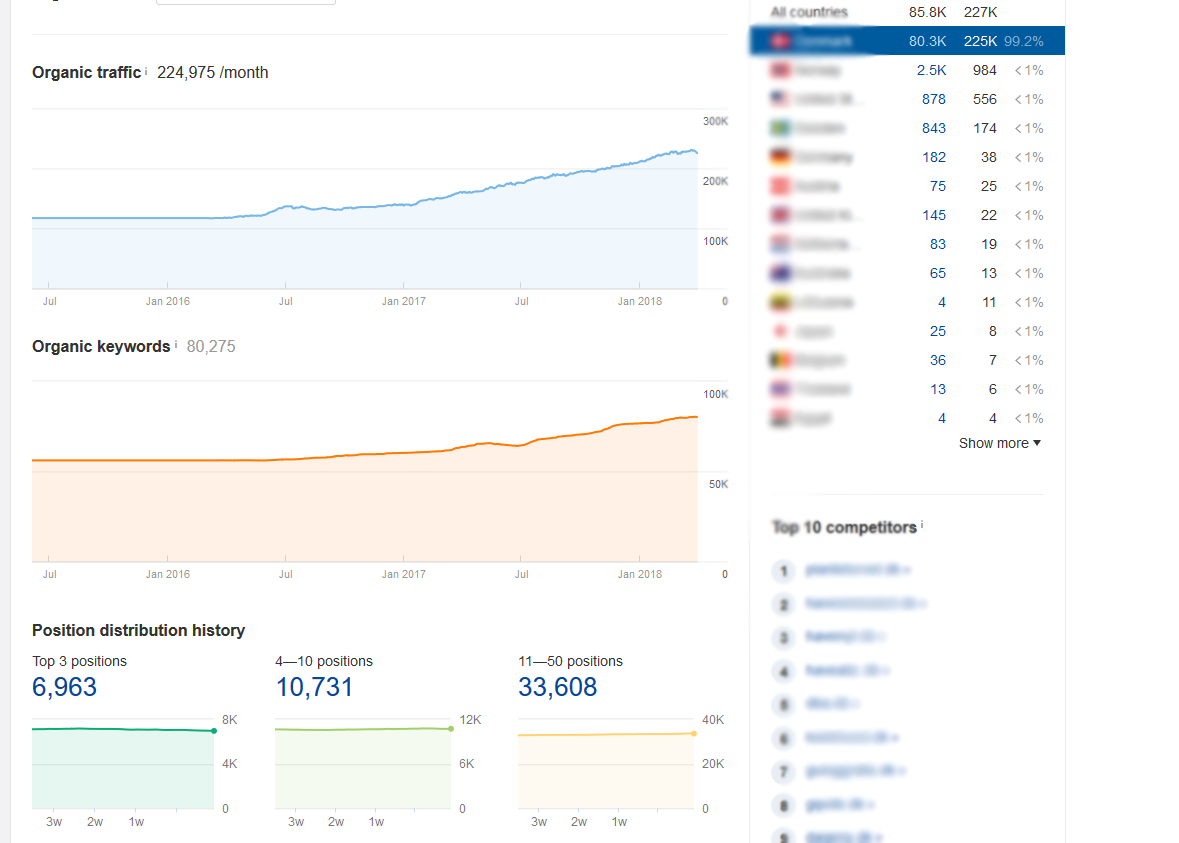
Task: Open the partially visible dropdown box at top
Action: click(x=245, y=2)
